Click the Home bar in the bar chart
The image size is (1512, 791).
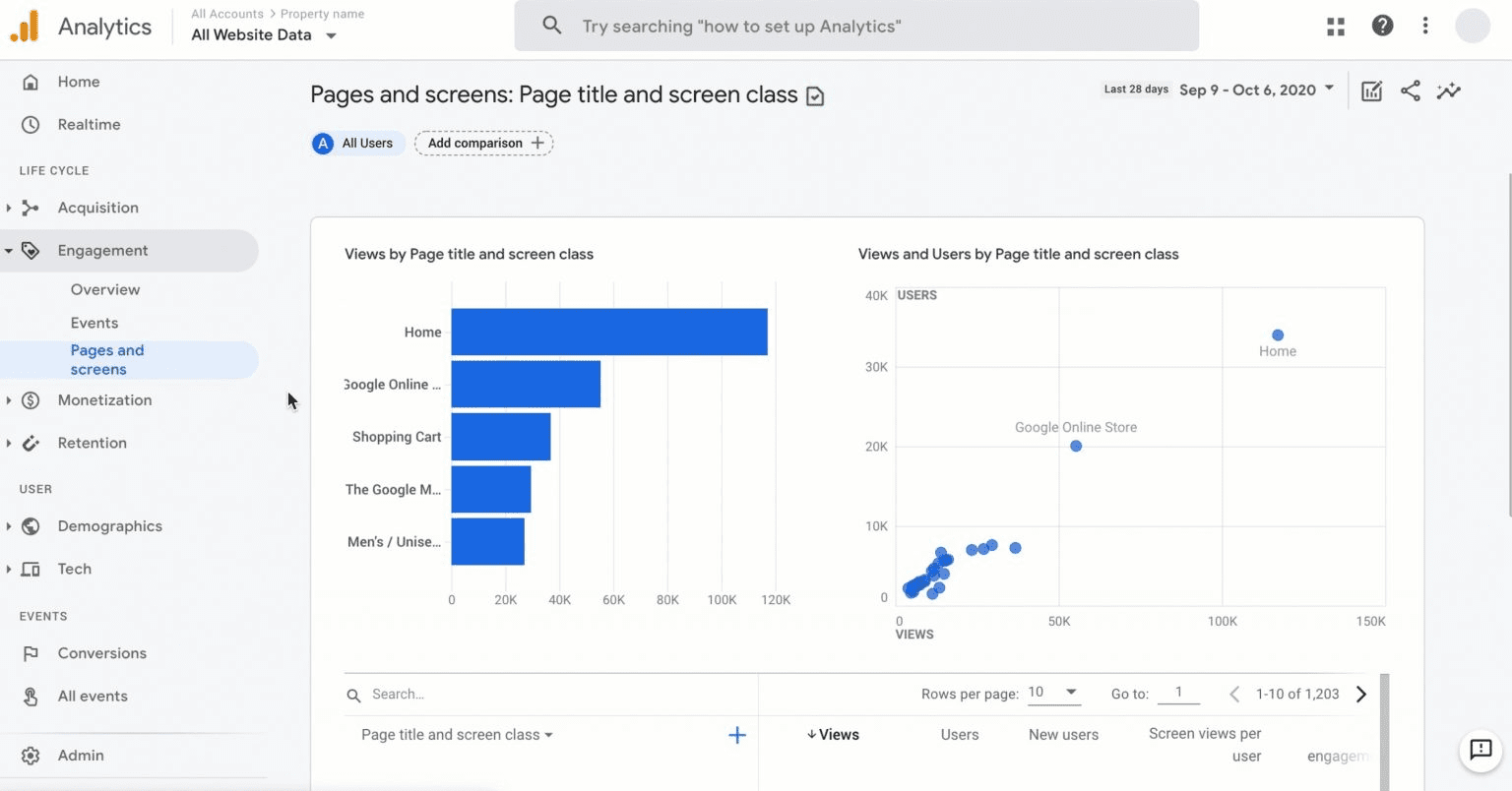[x=608, y=333]
